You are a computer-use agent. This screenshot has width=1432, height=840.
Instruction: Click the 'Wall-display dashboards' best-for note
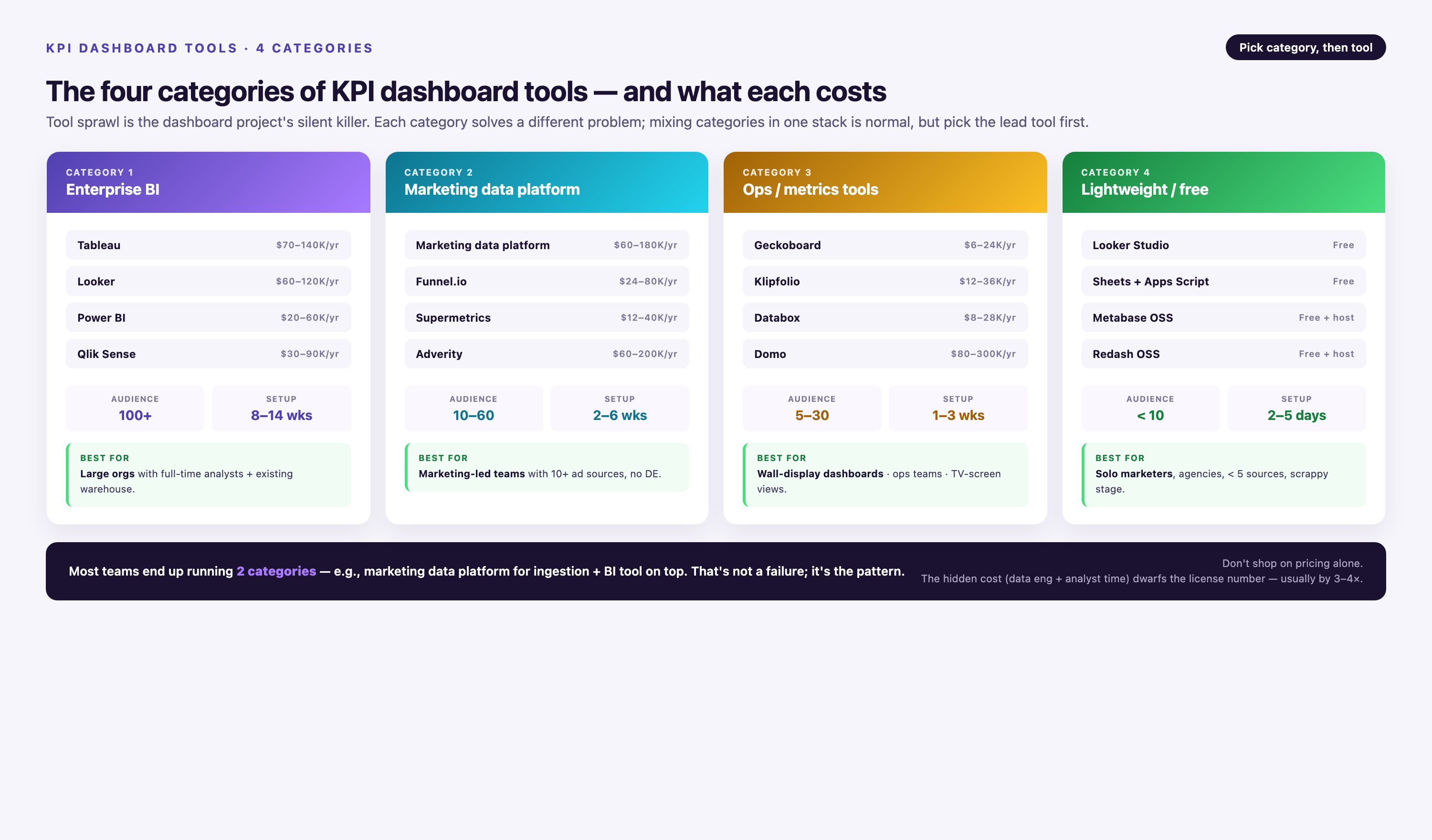(885, 474)
